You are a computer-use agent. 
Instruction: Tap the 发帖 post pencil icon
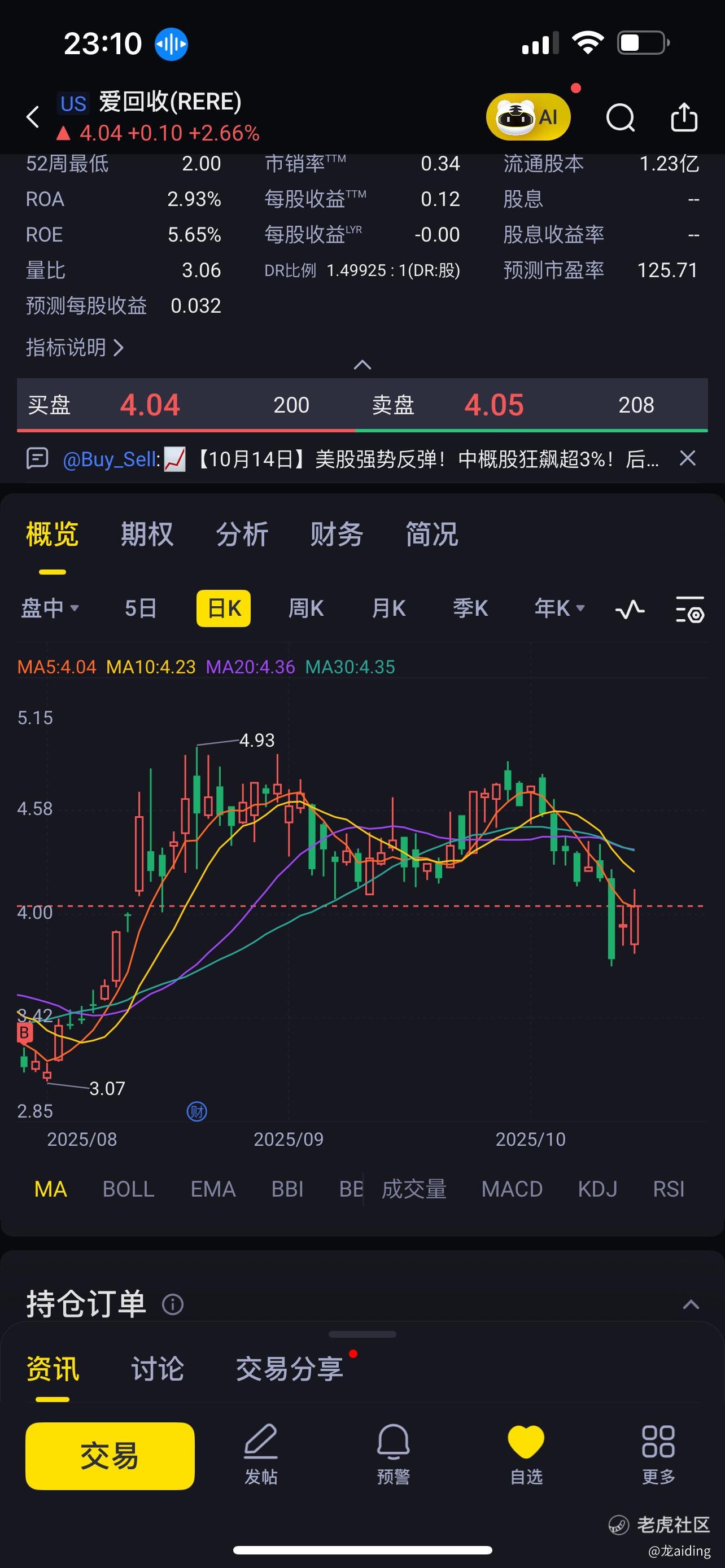tap(260, 1455)
